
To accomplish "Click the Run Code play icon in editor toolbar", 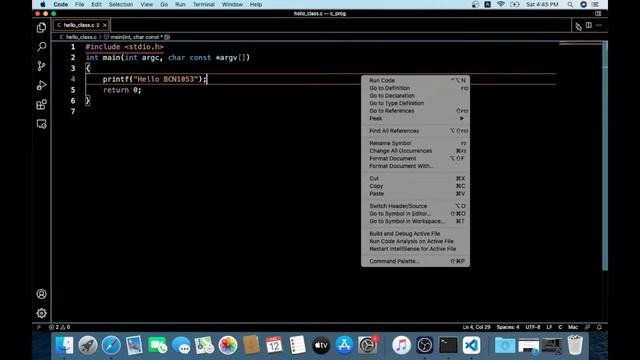I will 578,26.
